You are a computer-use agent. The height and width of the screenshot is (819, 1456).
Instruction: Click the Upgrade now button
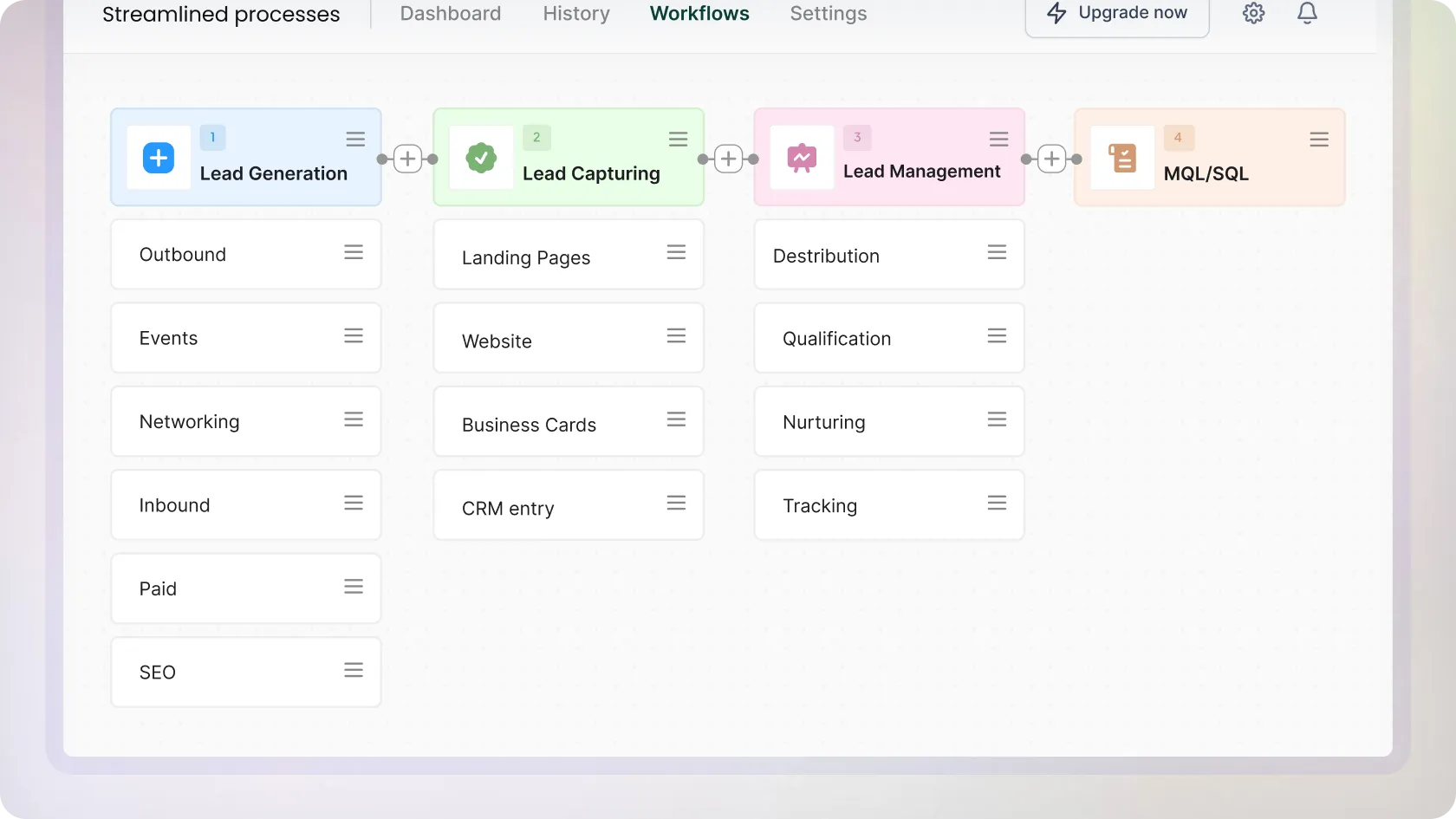click(x=1117, y=14)
